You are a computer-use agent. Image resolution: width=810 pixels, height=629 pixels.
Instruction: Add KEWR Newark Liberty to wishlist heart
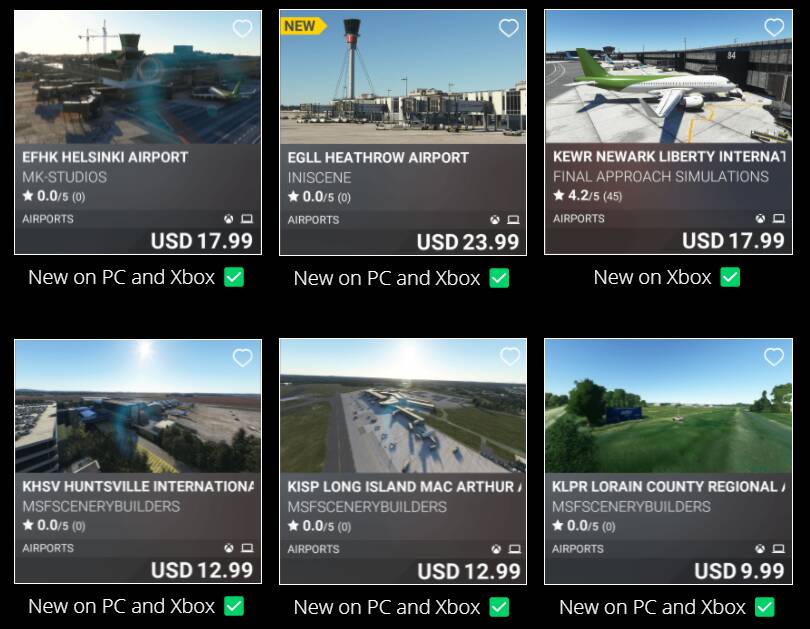[774, 27]
